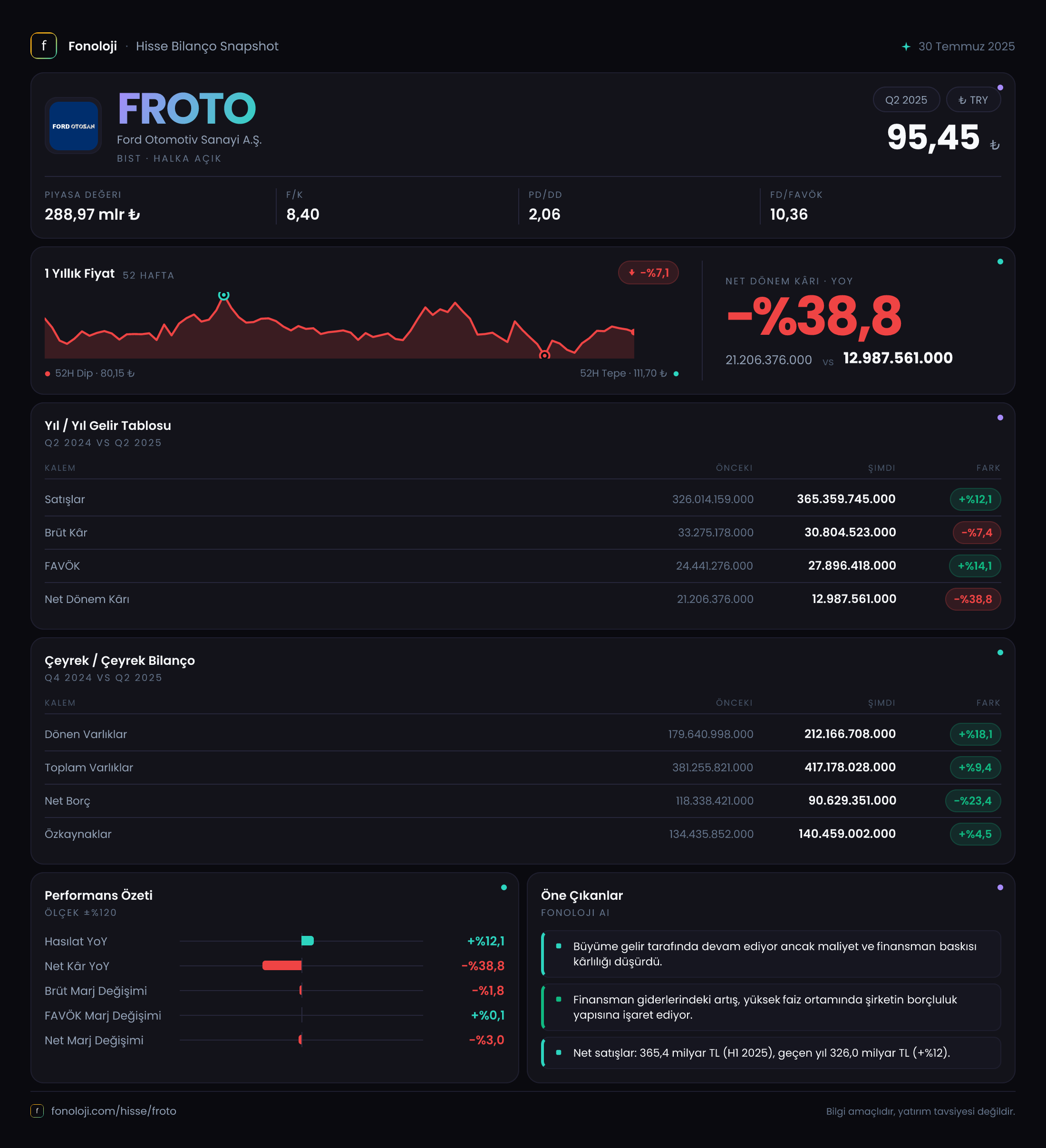Image resolution: width=1046 pixels, height=1148 pixels.
Task: Click the share price 95,45
Action: [x=933, y=137]
